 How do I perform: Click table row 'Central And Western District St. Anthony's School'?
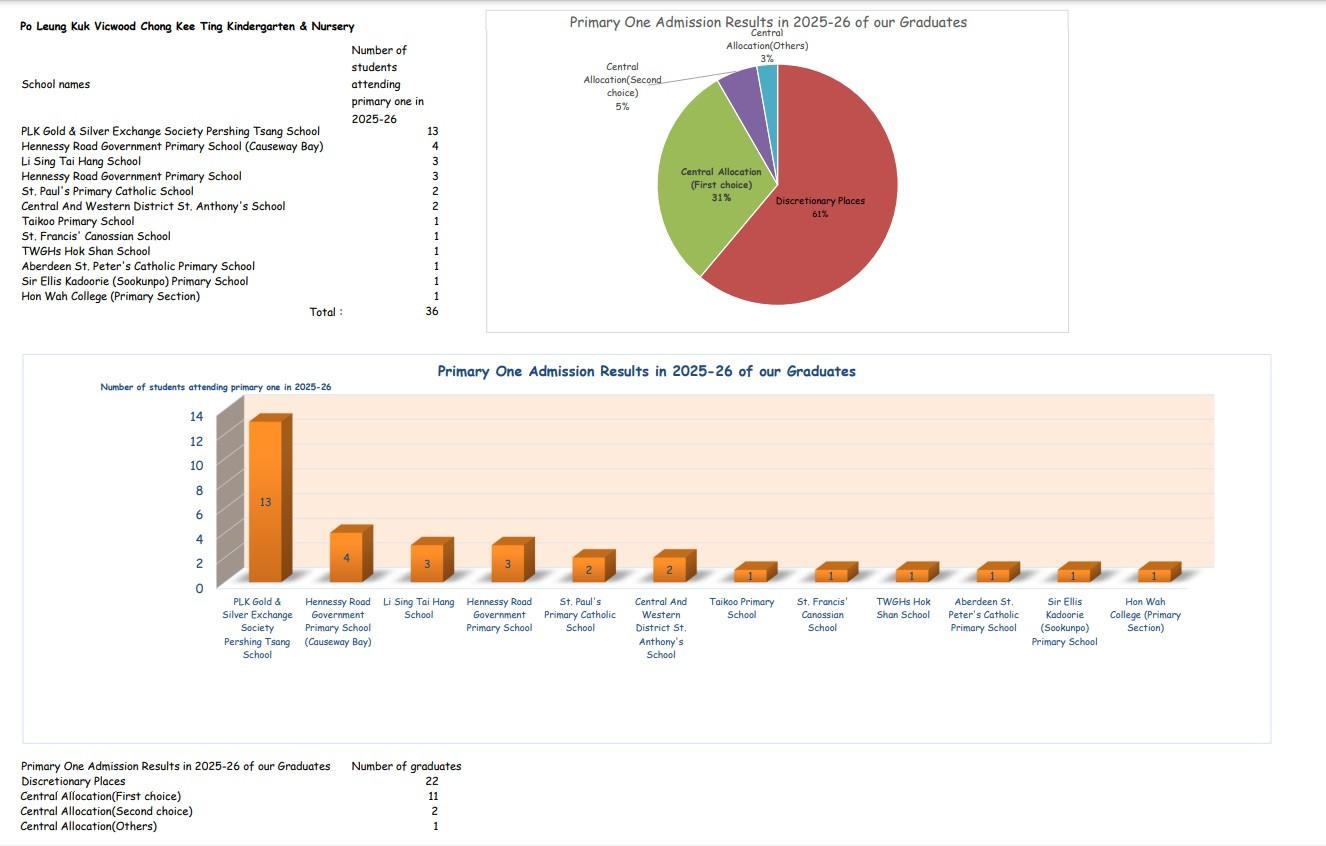[x=230, y=206]
